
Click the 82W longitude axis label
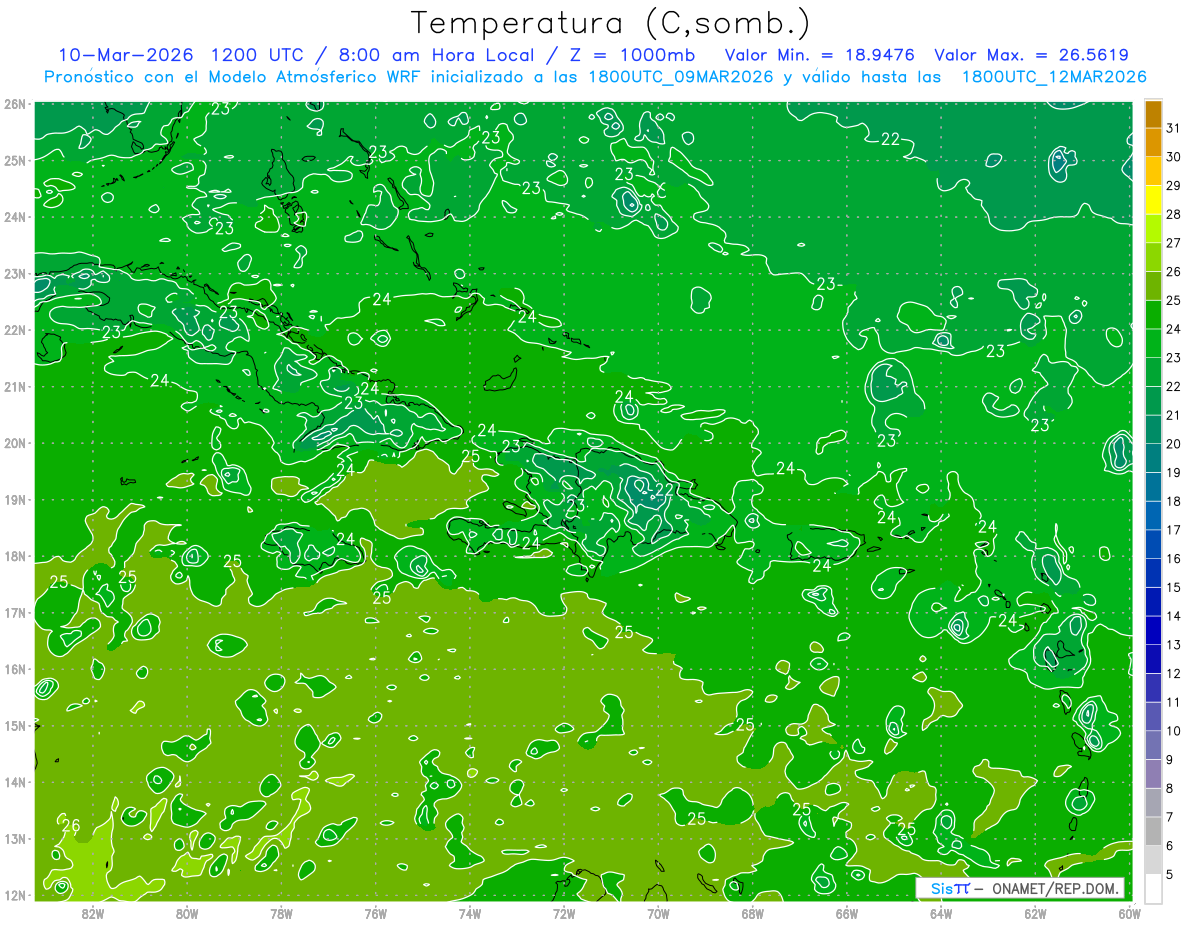click(92, 913)
